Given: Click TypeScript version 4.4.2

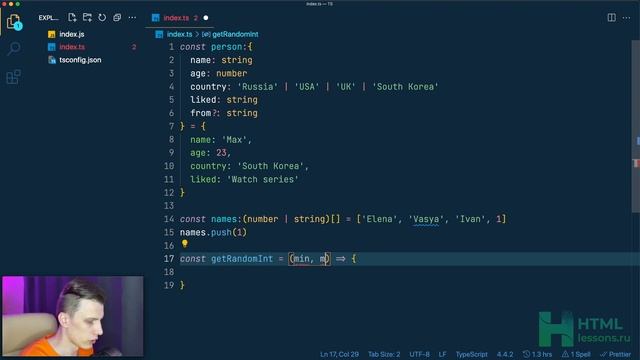Looking at the screenshot, I should (505, 354).
